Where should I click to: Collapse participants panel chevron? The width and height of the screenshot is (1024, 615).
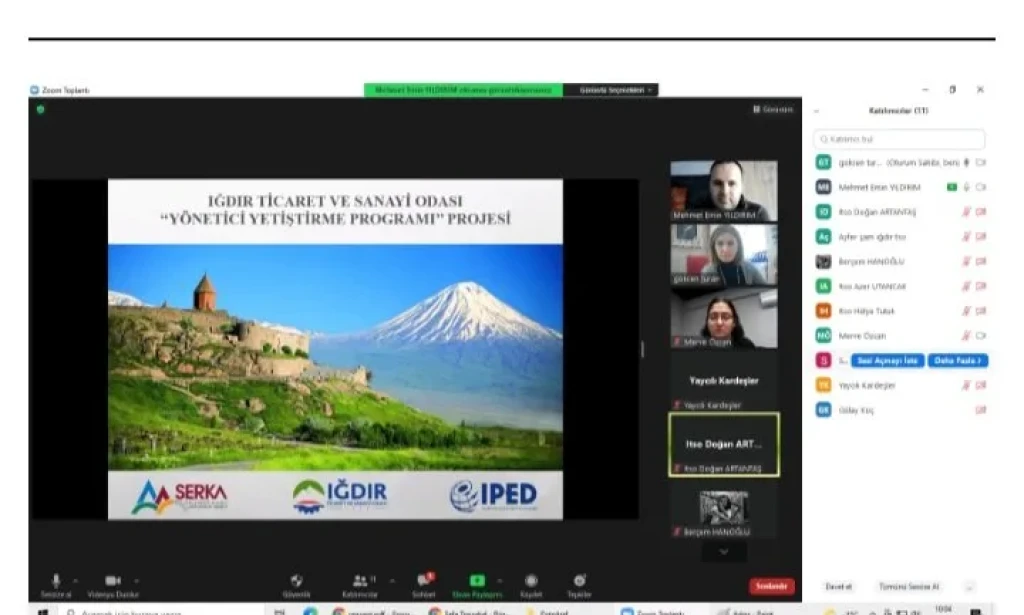[x=816, y=111]
